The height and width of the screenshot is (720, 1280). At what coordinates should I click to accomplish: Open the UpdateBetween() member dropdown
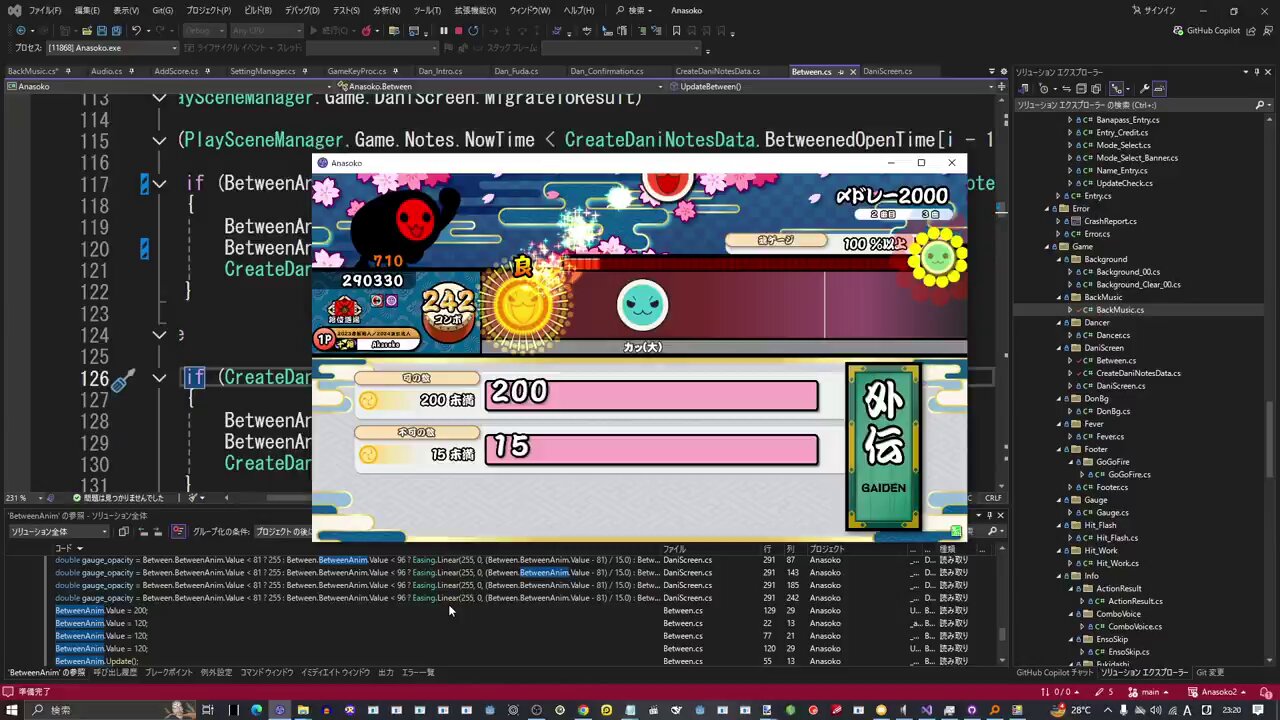coord(834,87)
